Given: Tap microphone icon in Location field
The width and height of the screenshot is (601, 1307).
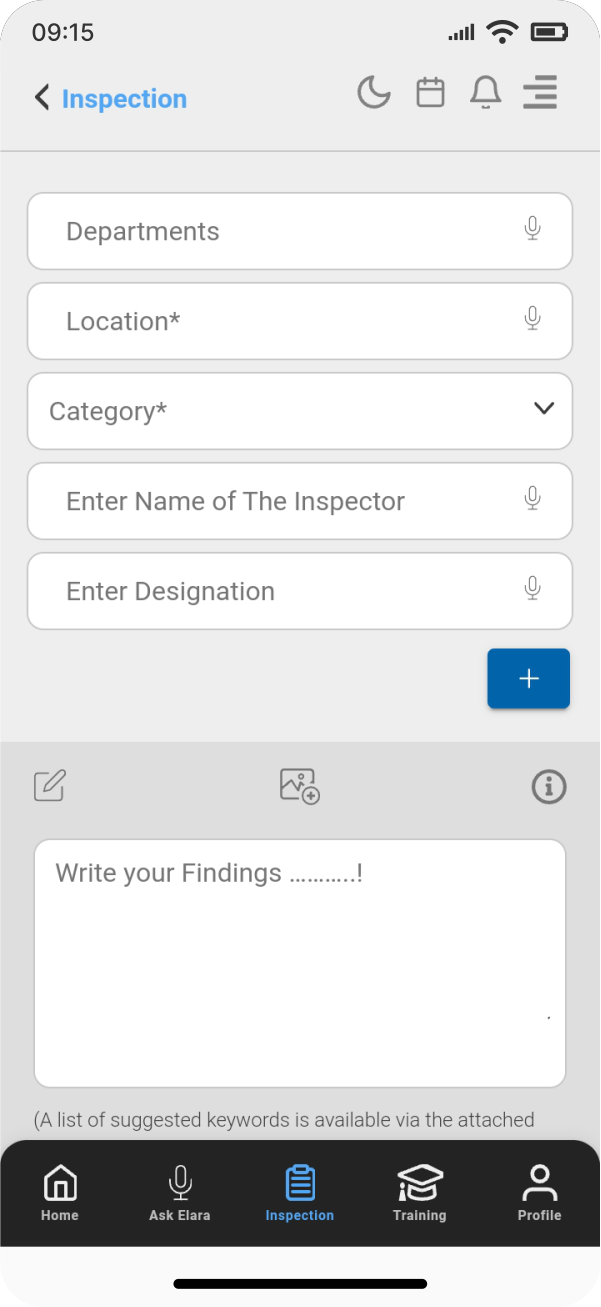Looking at the screenshot, I should (532, 319).
